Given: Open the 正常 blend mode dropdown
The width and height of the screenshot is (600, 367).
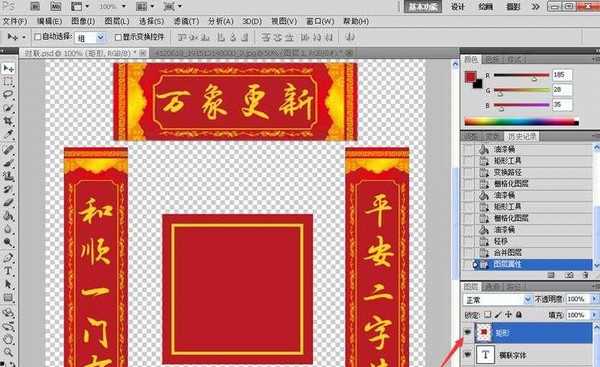Looking at the screenshot, I should coord(527,299).
